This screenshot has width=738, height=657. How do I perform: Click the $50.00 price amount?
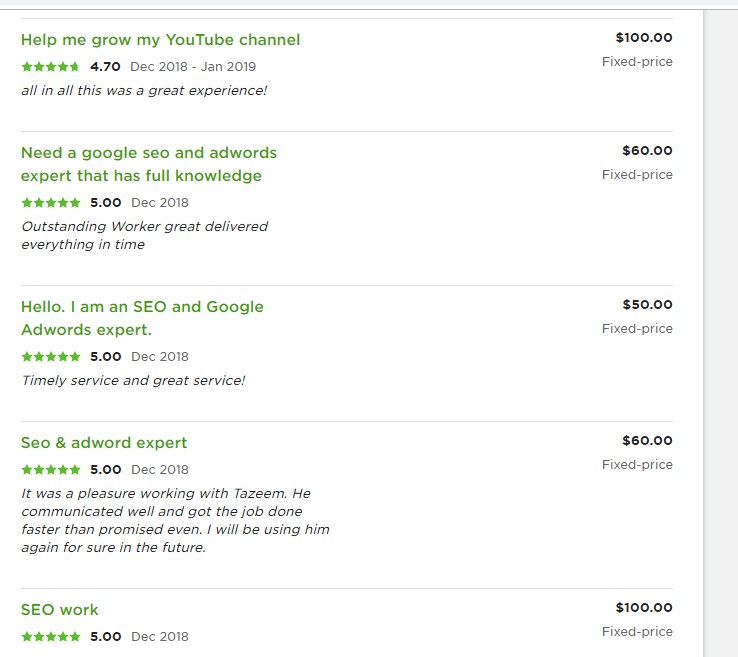tap(647, 305)
